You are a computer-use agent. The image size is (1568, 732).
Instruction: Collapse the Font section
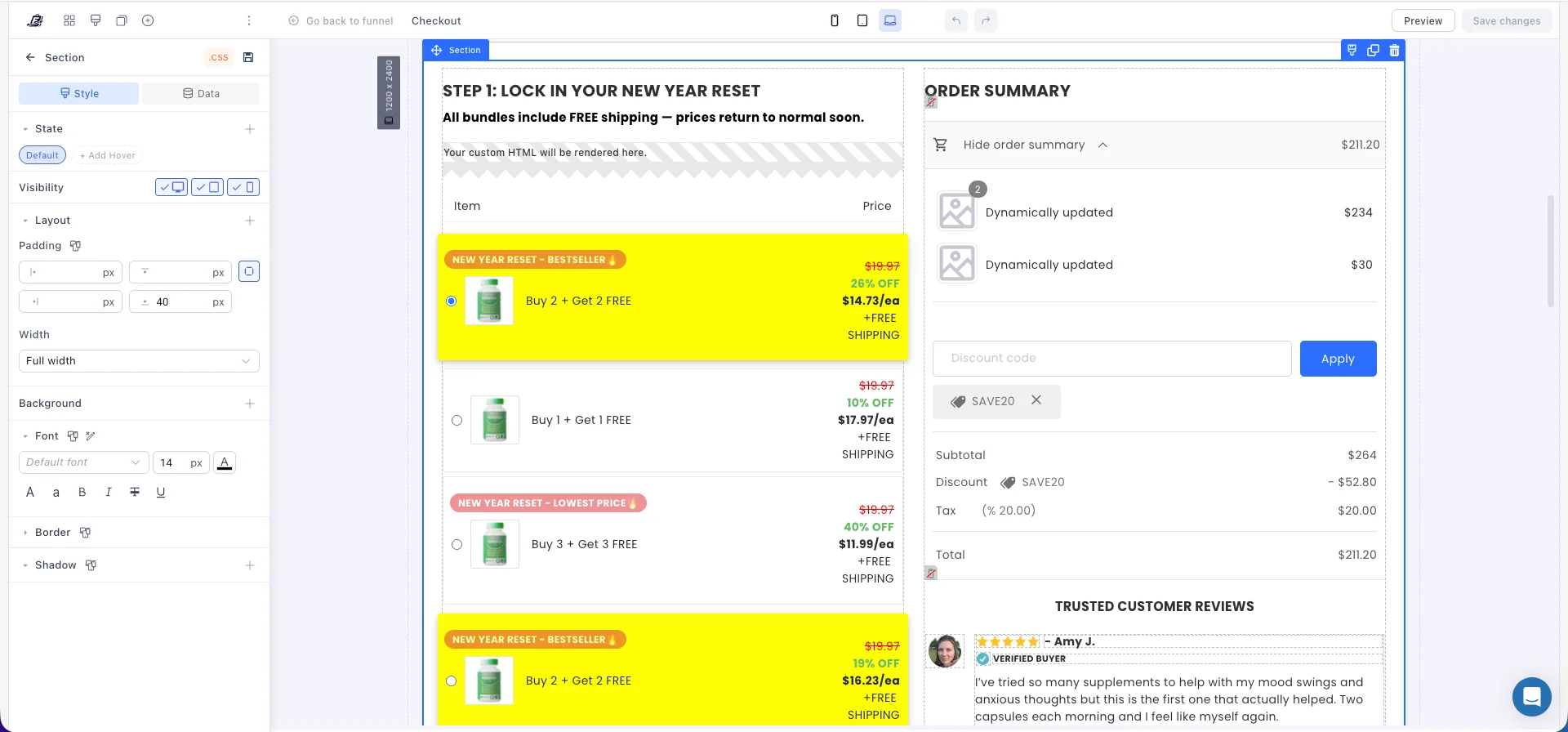click(x=25, y=436)
